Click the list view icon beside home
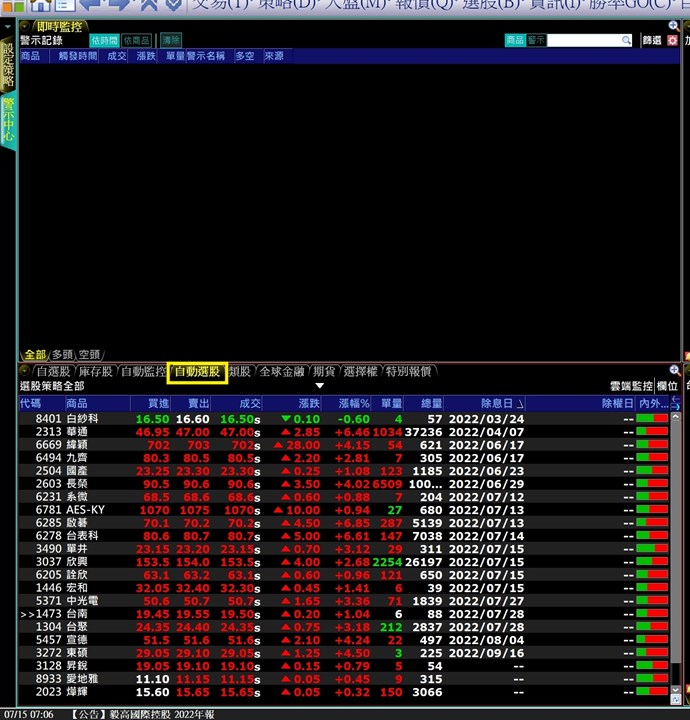Screen dimensions: 690x720 pyautogui.click(x=65, y=6)
